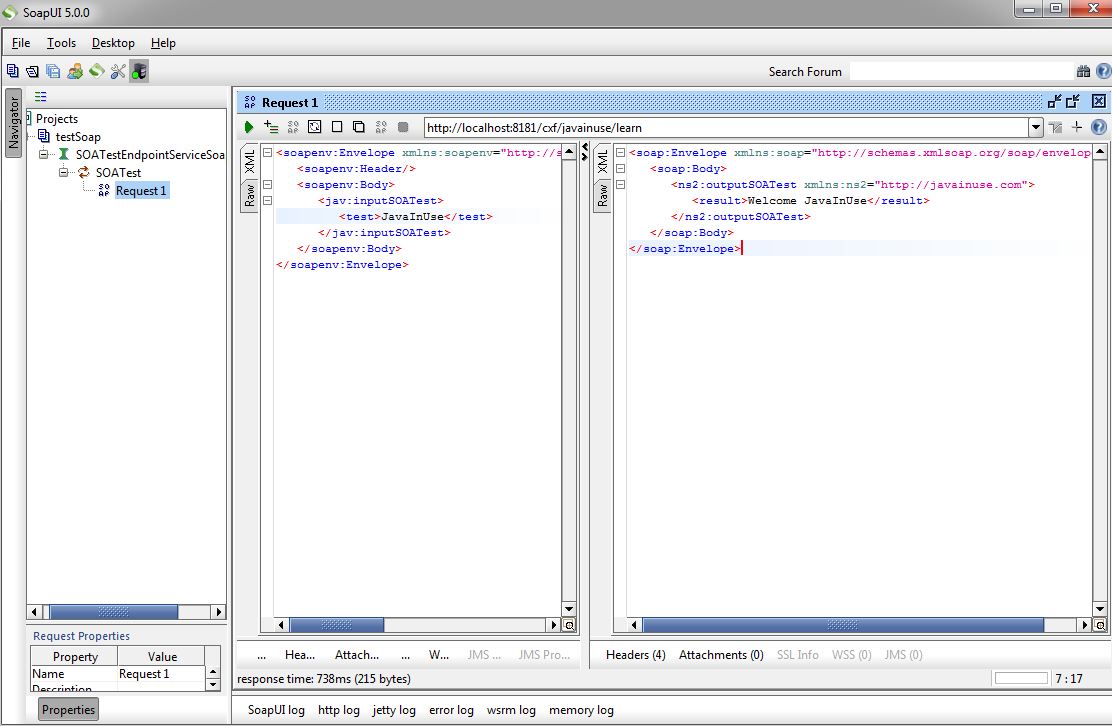Screen dimensions: 1112x726
Task: Open Preferences wrench-and-screwdriver icon
Action: coord(118,71)
